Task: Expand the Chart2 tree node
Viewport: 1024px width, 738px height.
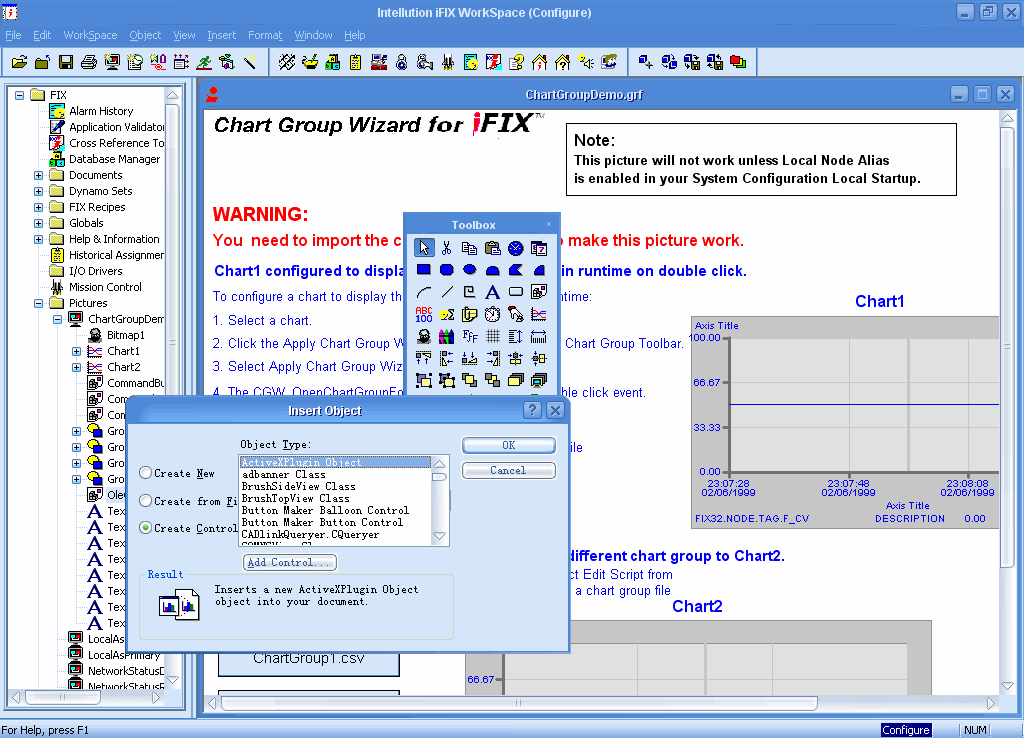Action: pyautogui.click(x=76, y=367)
